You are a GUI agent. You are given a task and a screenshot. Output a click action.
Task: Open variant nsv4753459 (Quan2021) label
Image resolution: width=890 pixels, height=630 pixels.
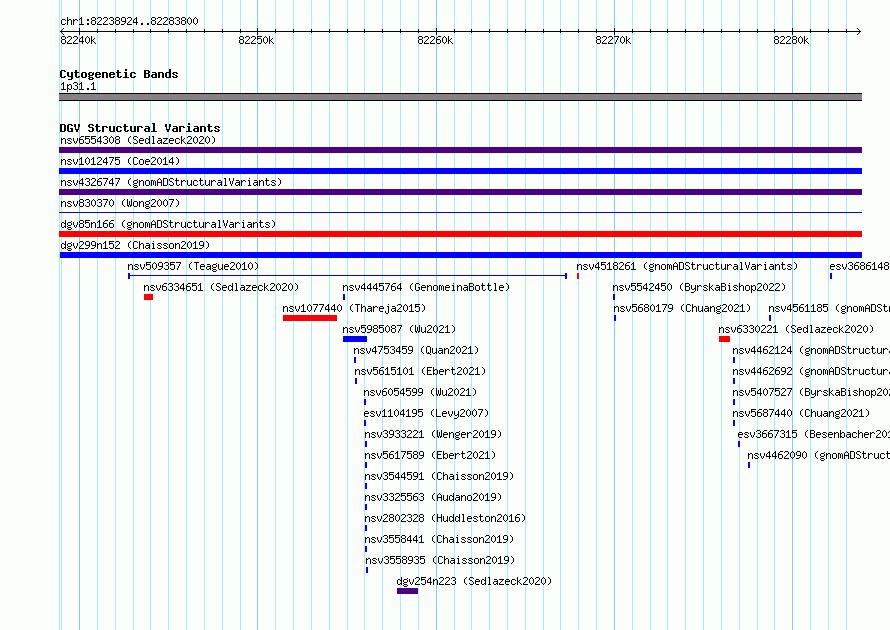click(x=416, y=350)
